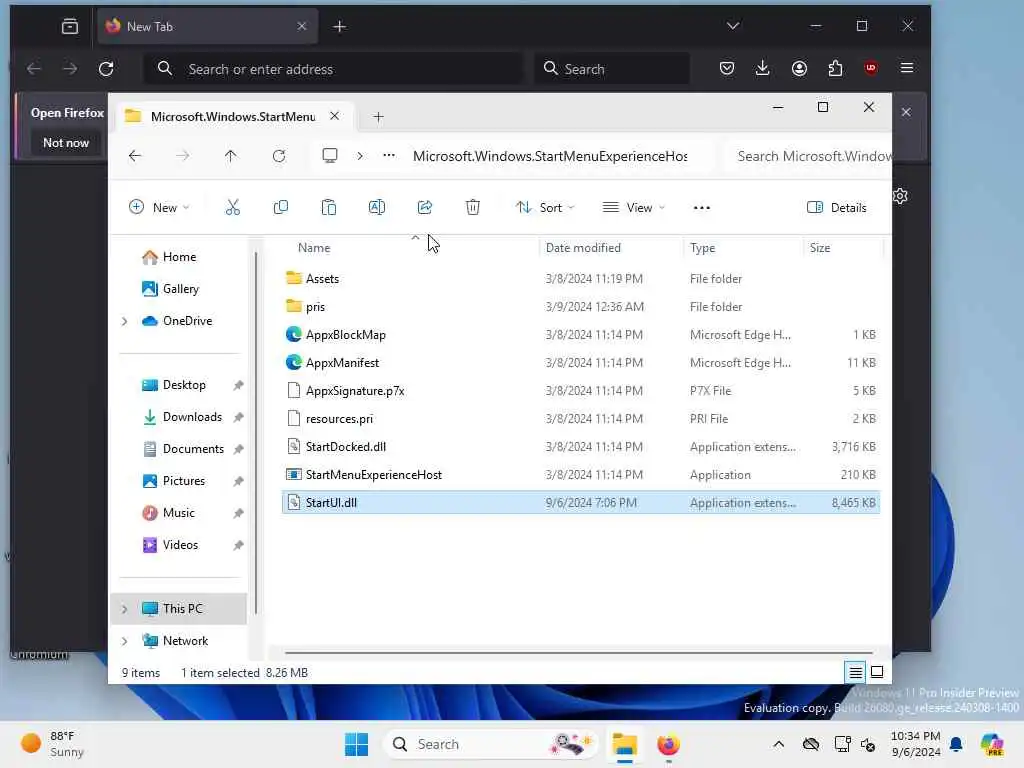Open the New dropdown menu

pos(159,208)
